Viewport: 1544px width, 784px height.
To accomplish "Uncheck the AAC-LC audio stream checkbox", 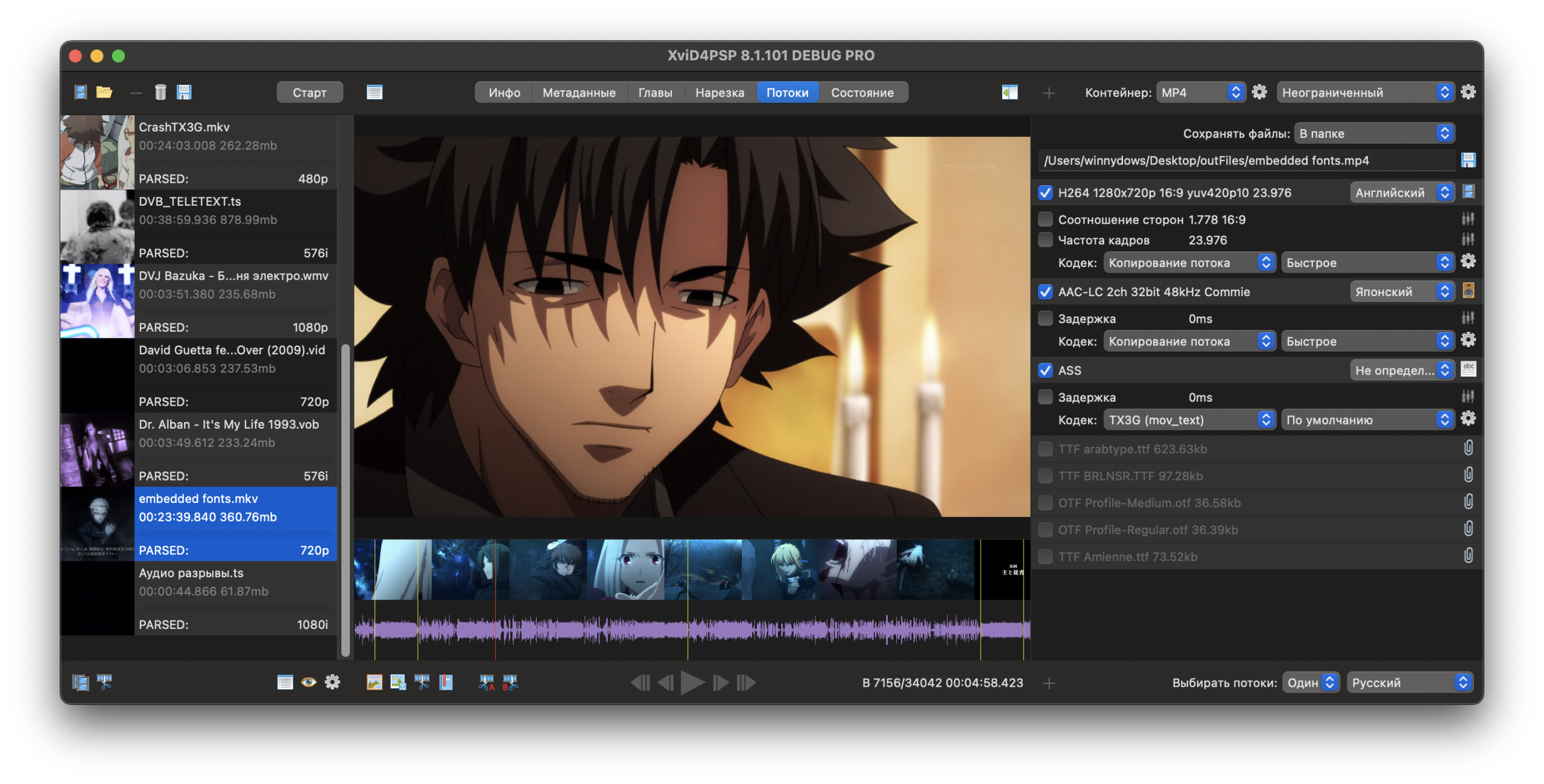I will pyautogui.click(x=1045, y=292).
